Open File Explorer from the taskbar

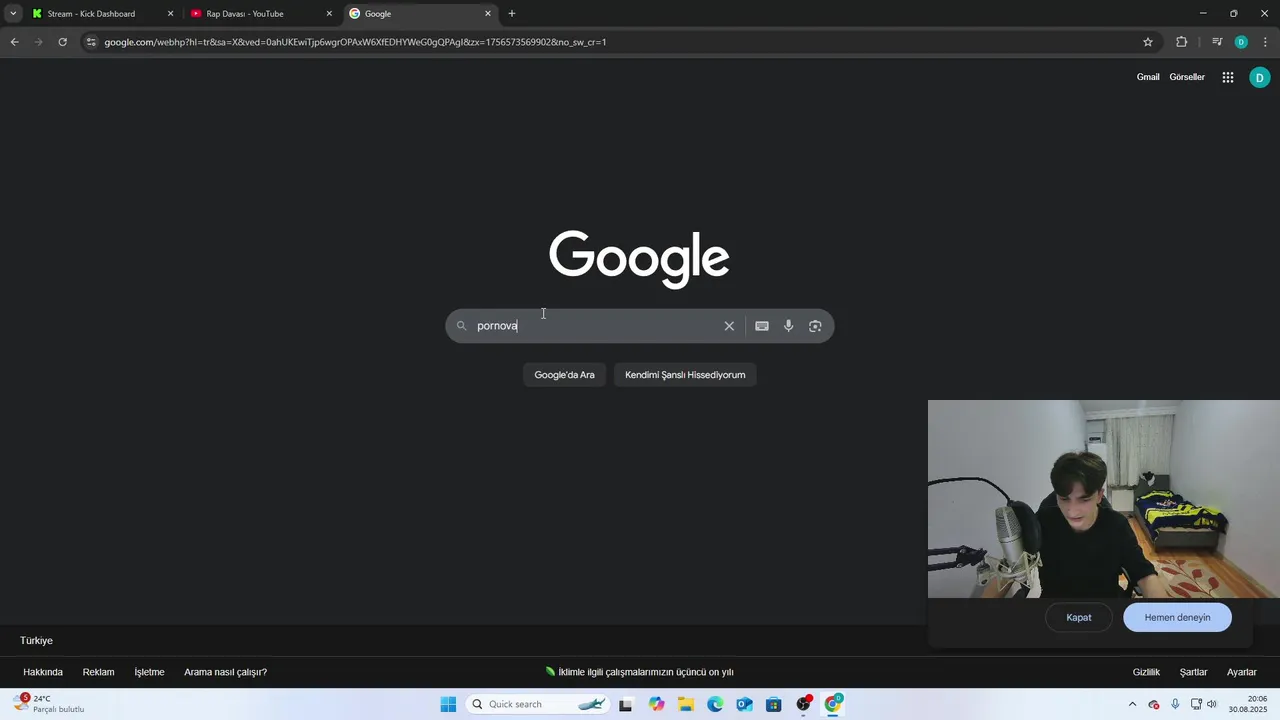[686, 704]
